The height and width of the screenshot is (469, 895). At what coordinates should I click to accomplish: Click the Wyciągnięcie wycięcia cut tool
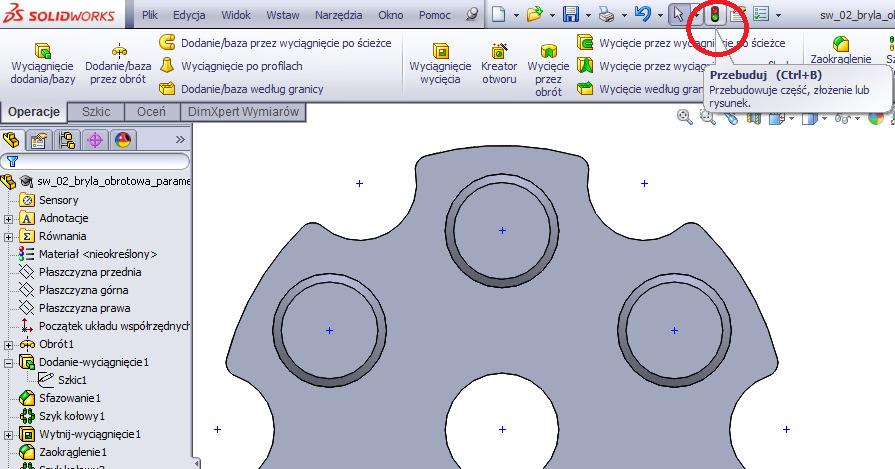click(441, 63)
